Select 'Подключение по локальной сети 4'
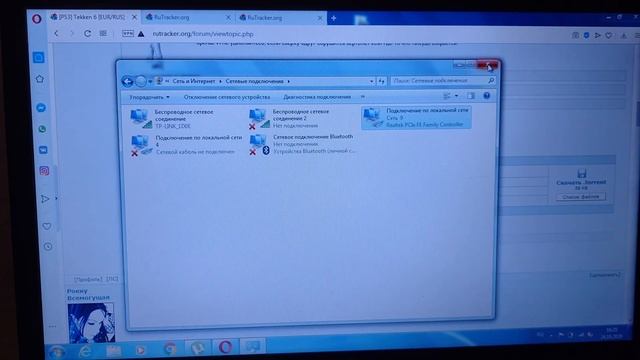Viewport: 640px width, 360px height. pos(187,145)
